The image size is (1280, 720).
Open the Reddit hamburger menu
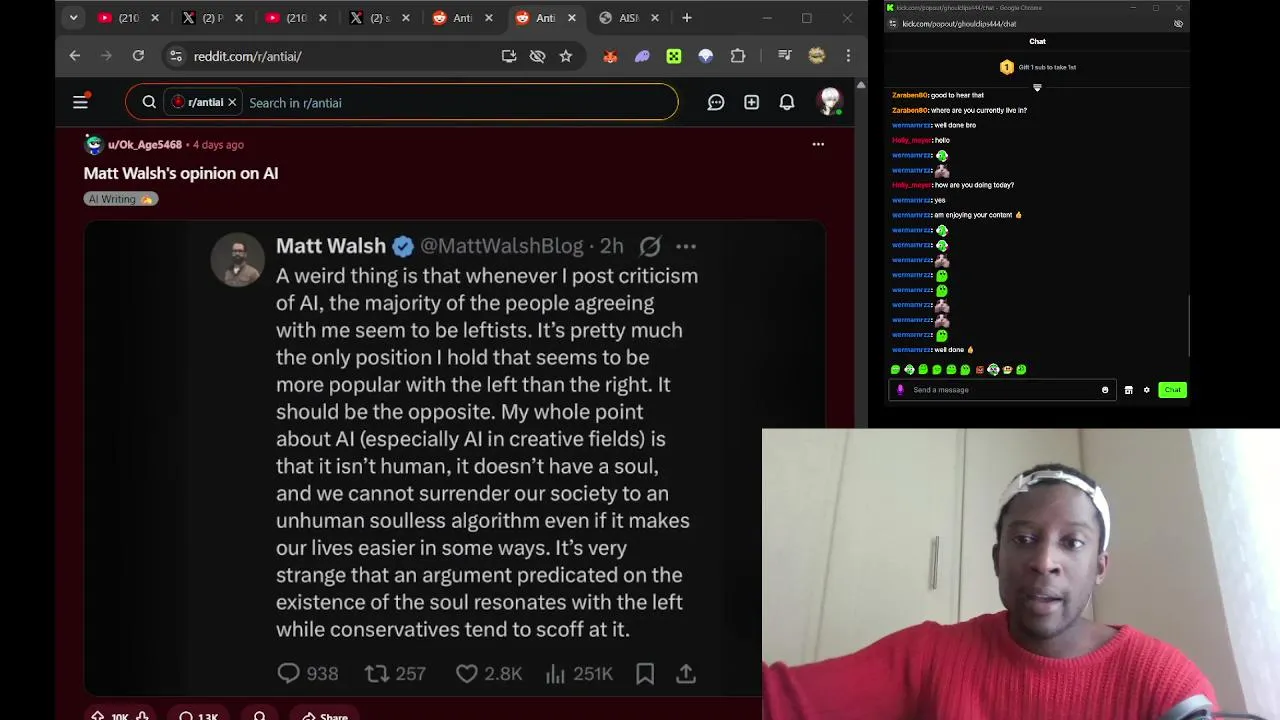[x=80, y=102]
